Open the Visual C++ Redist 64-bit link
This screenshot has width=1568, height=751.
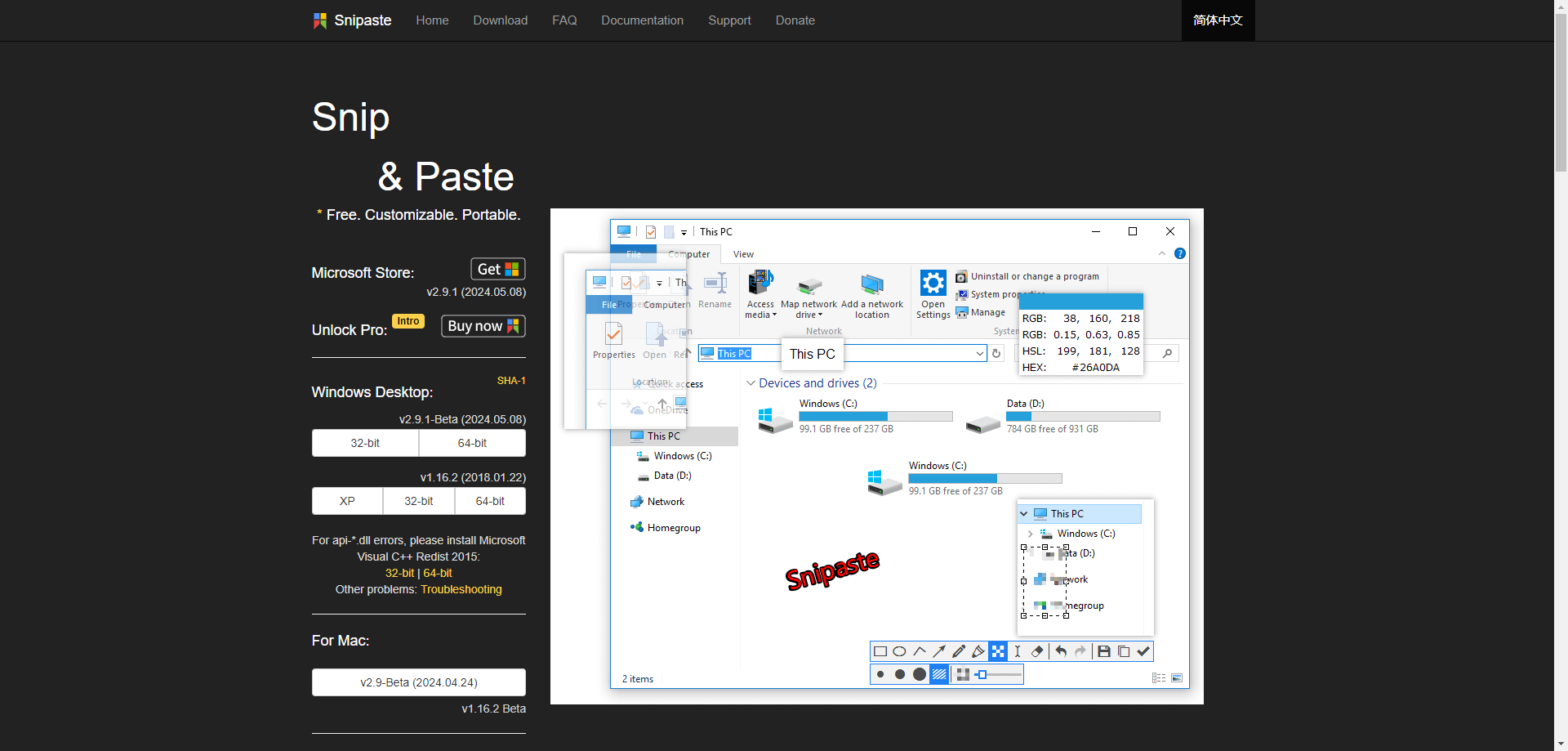[438, 573]
